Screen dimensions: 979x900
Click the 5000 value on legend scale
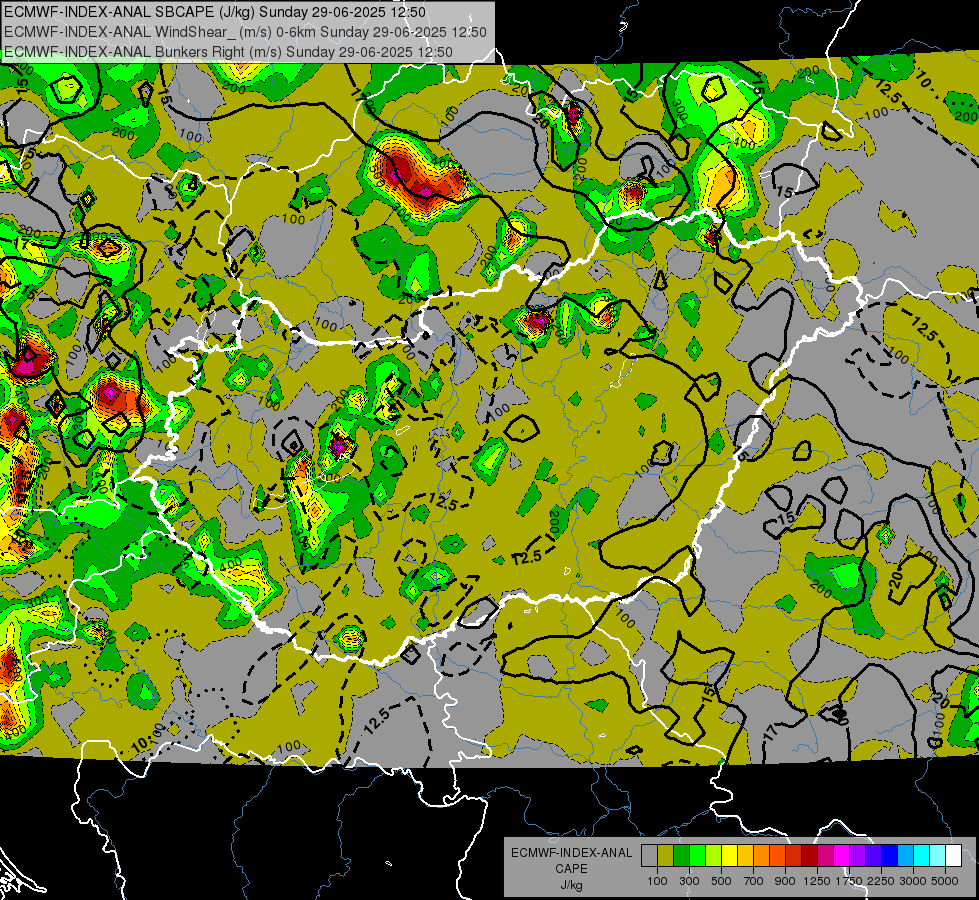tap(945, 881)
